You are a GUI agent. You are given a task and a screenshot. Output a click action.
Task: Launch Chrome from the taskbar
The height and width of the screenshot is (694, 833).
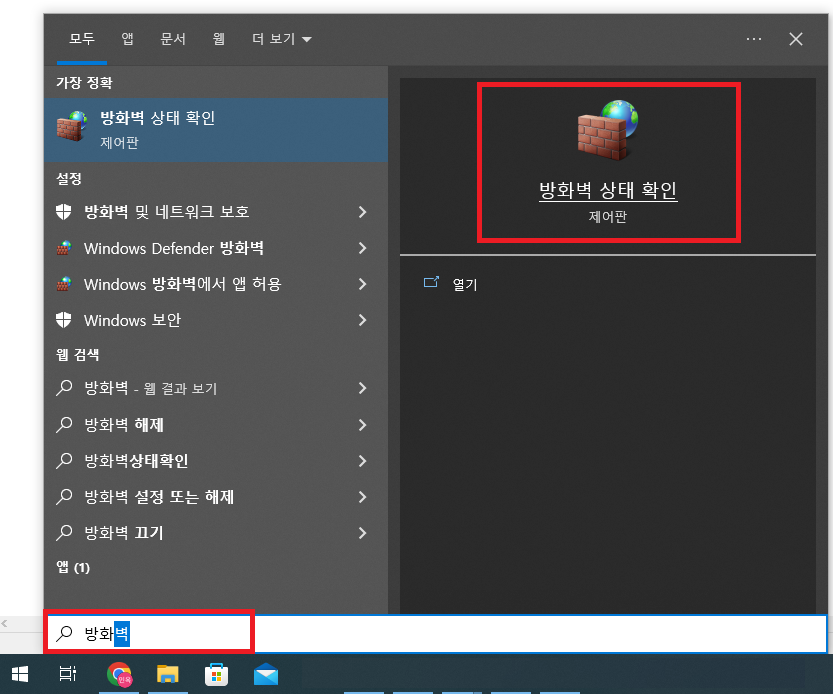pyautogui.click(x=119, y=674)
